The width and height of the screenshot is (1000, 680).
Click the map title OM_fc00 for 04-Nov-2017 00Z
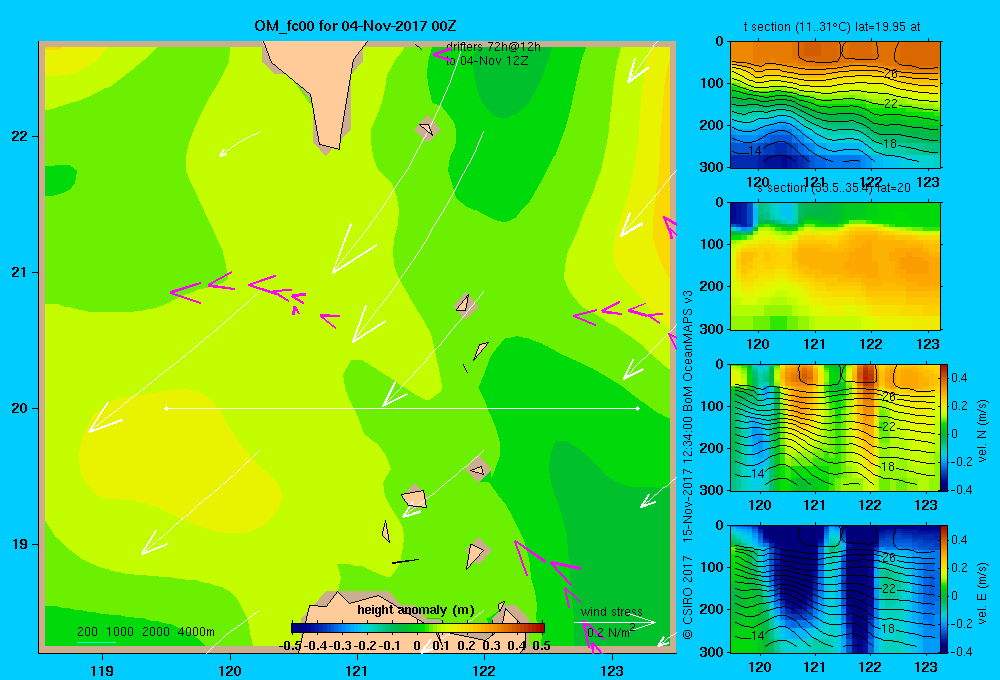[x=355, y=26]
